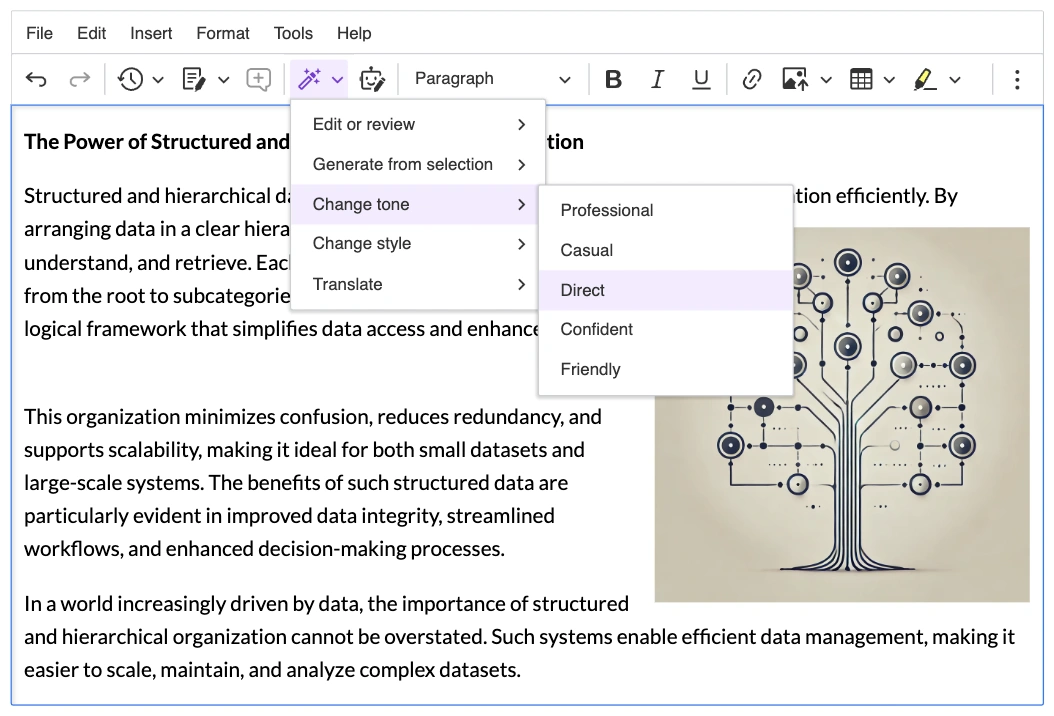Click the insert link icon

pyautogui.click(x=752, y=79)
